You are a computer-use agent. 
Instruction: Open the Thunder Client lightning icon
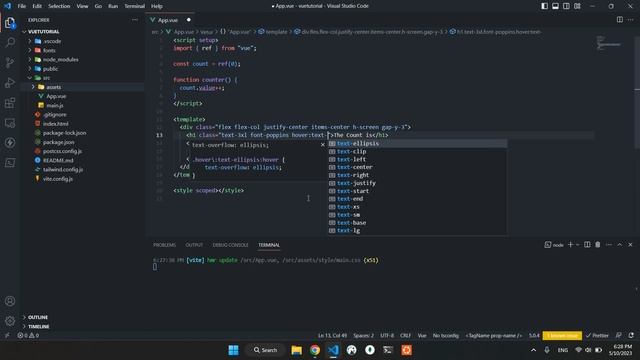coord(10,142)
